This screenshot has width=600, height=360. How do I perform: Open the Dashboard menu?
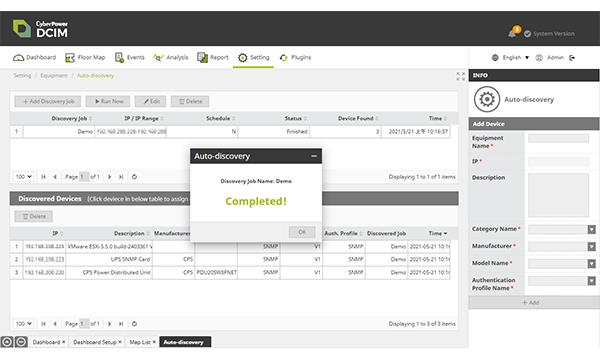pyautogui.click(x=34, y=57)
